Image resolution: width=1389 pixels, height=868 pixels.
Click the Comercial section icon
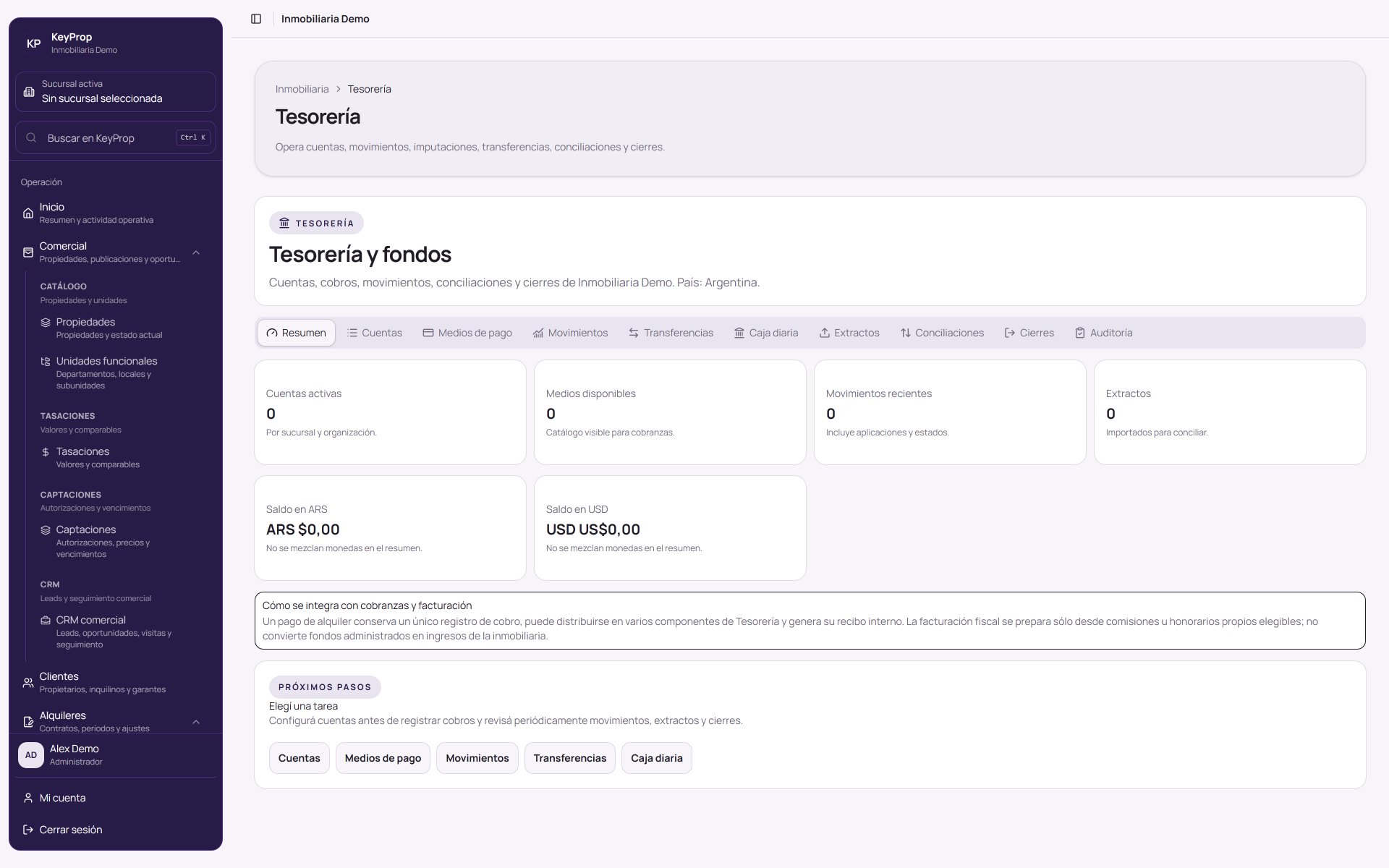click(27, 252)
